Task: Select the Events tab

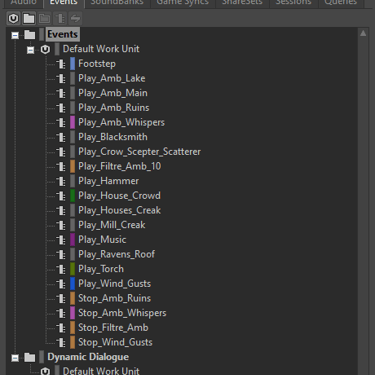Action: [x=63, y=3]
